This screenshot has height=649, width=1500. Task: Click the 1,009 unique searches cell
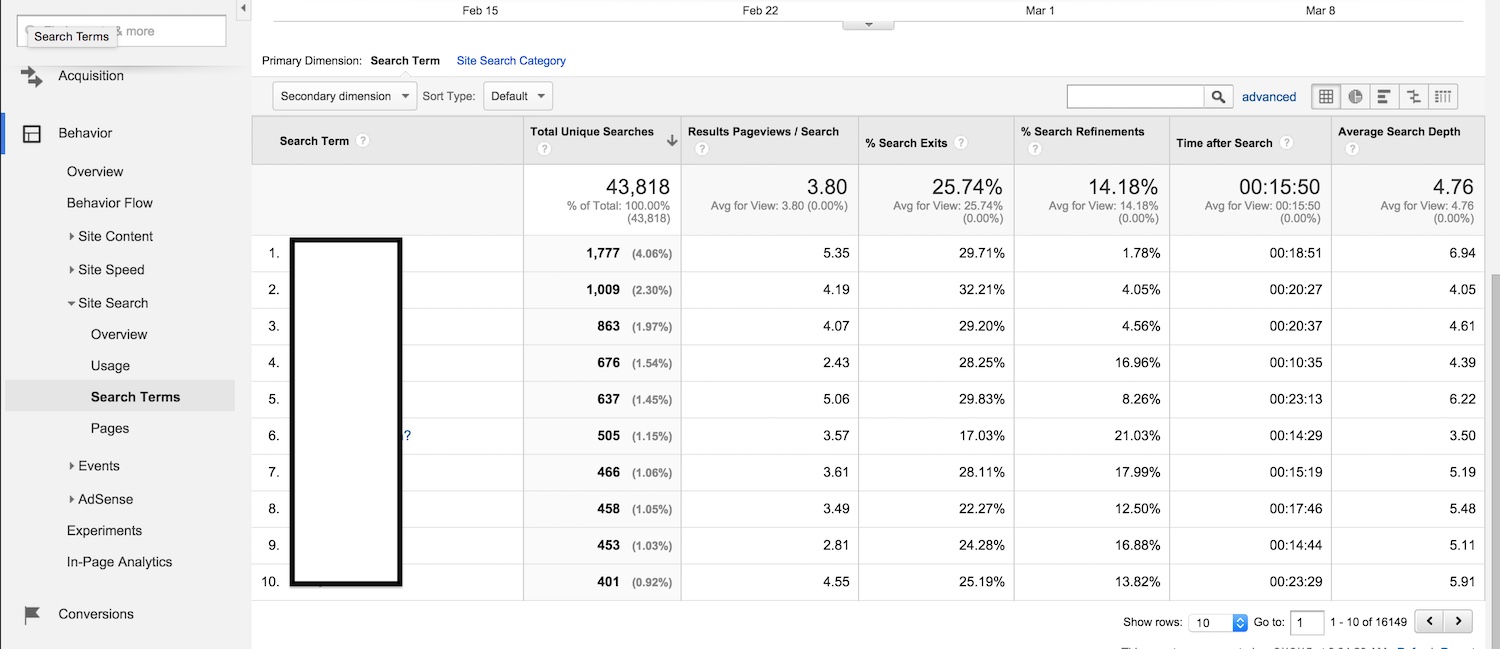pos(603,290)
